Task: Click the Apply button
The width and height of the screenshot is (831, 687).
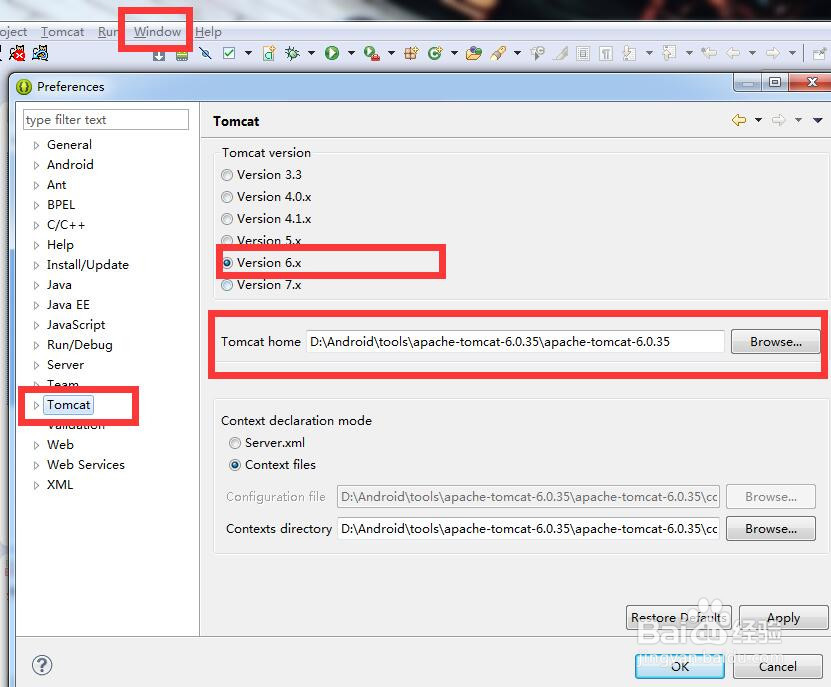Action: pyautogui.click(x=783, y=618)
